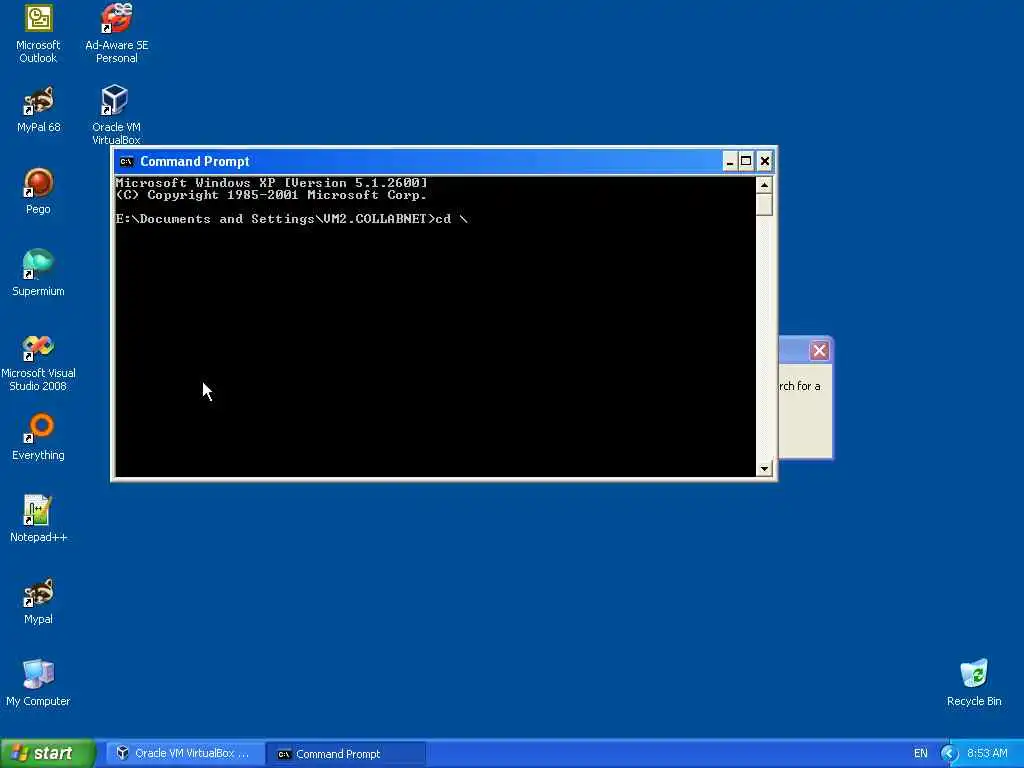Click the 'cd \' command line text
This screenshot has height=768, width=1024.
coord(451,219)
